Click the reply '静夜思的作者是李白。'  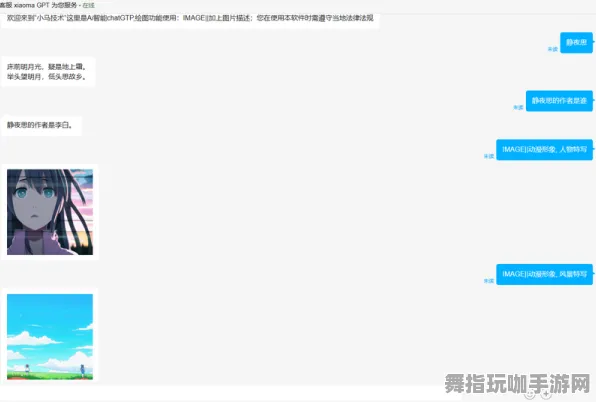[41, 125]
